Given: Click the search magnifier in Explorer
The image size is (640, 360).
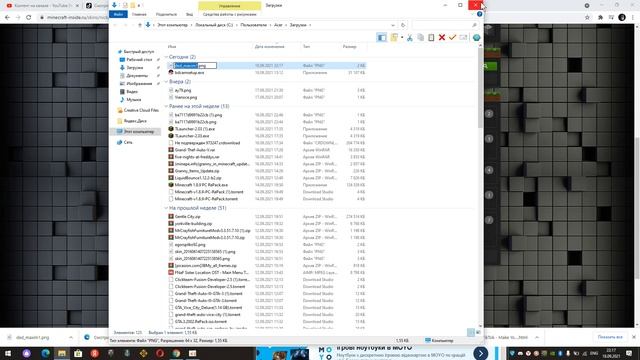Looking at the screenshot, I should tap(474, 25).
